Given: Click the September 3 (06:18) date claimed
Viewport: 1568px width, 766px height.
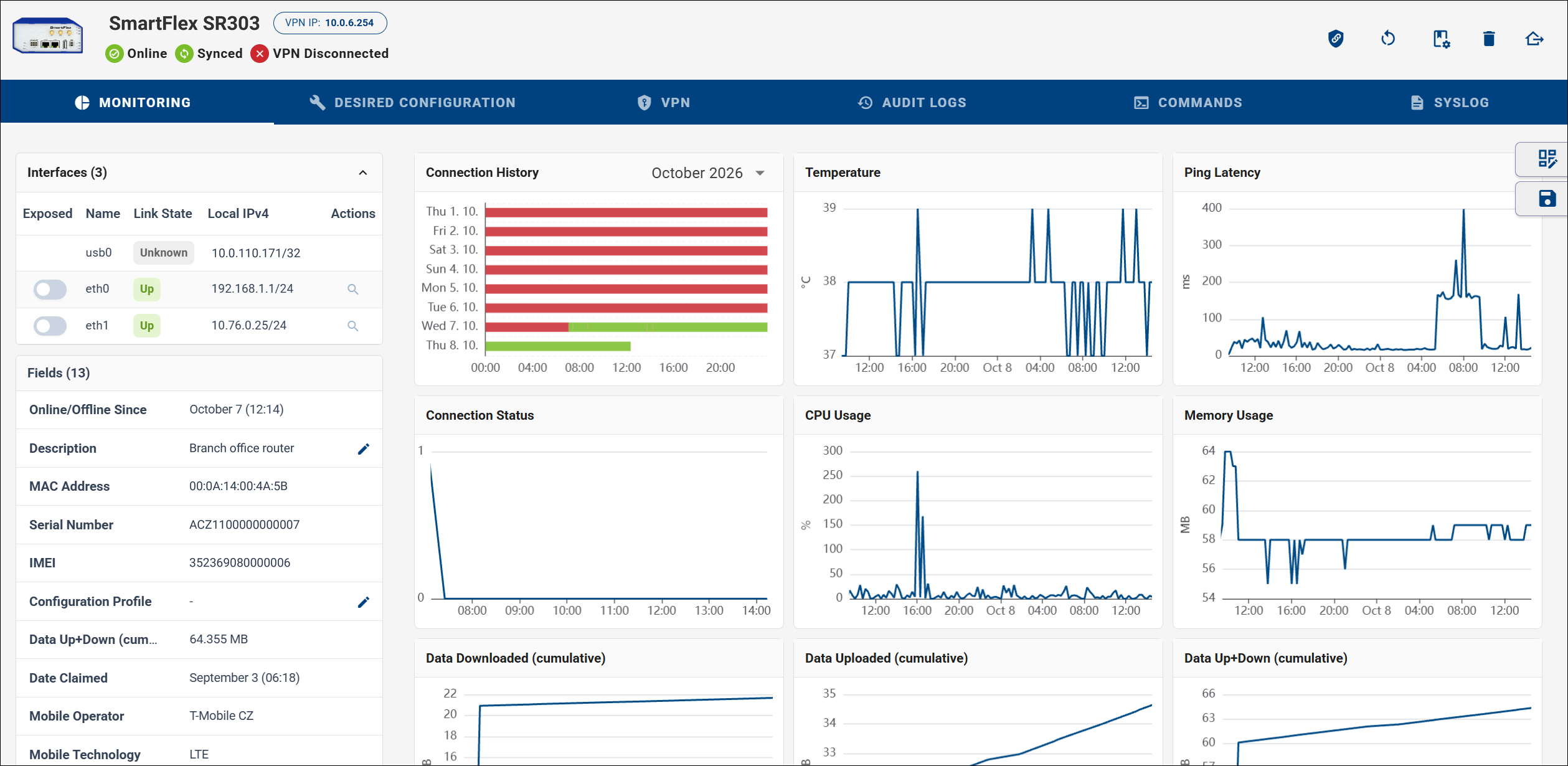Looking at the screenshot, I should (245, 678).
